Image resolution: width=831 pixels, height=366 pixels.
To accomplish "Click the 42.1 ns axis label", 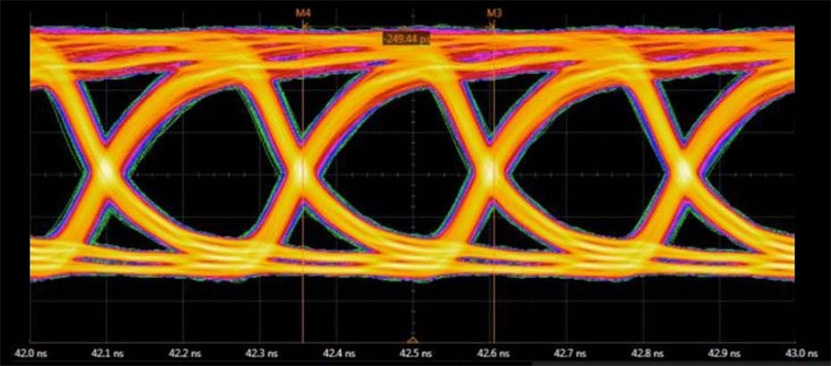I will [x=107, y=353].
